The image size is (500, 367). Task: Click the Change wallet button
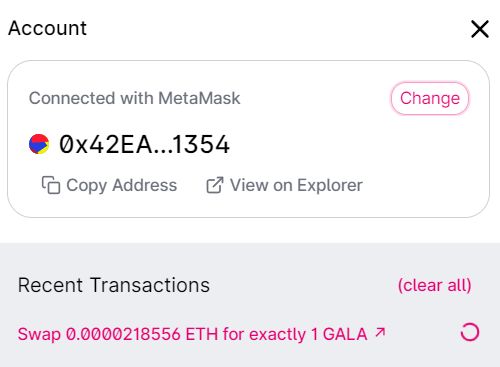430,98
